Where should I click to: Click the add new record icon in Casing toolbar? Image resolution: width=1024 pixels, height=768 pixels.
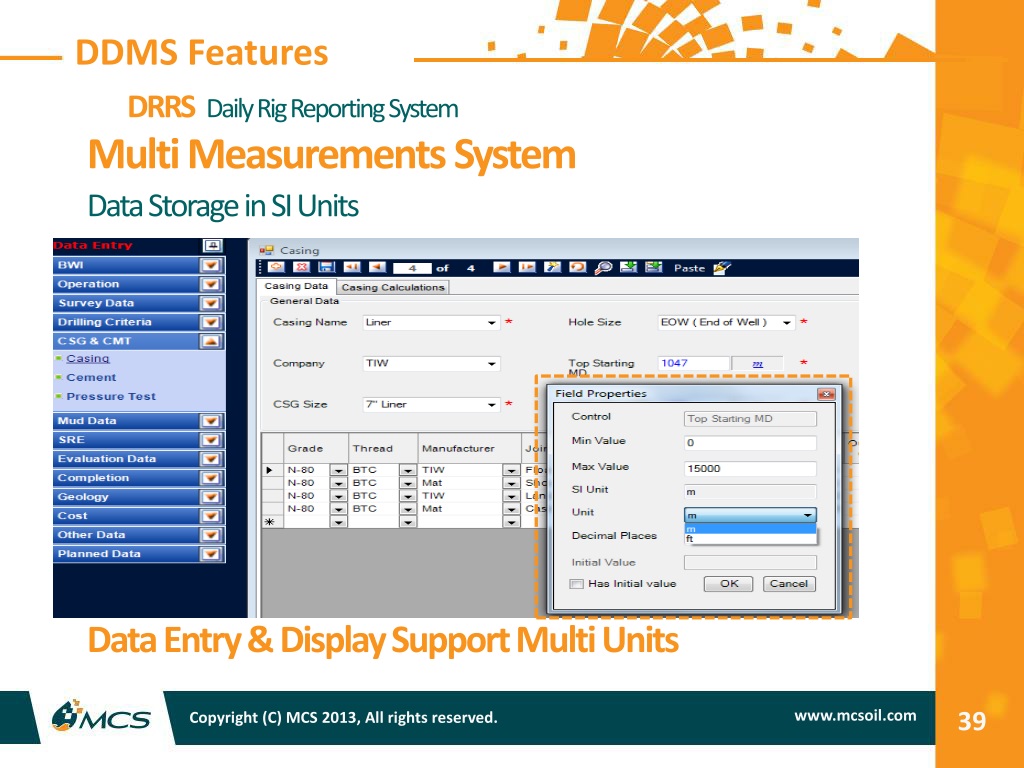pos(276,267)
